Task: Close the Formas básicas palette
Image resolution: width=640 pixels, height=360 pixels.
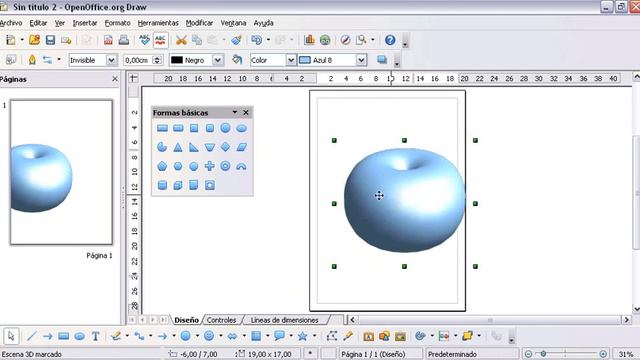Action: [x=246, y=112]
